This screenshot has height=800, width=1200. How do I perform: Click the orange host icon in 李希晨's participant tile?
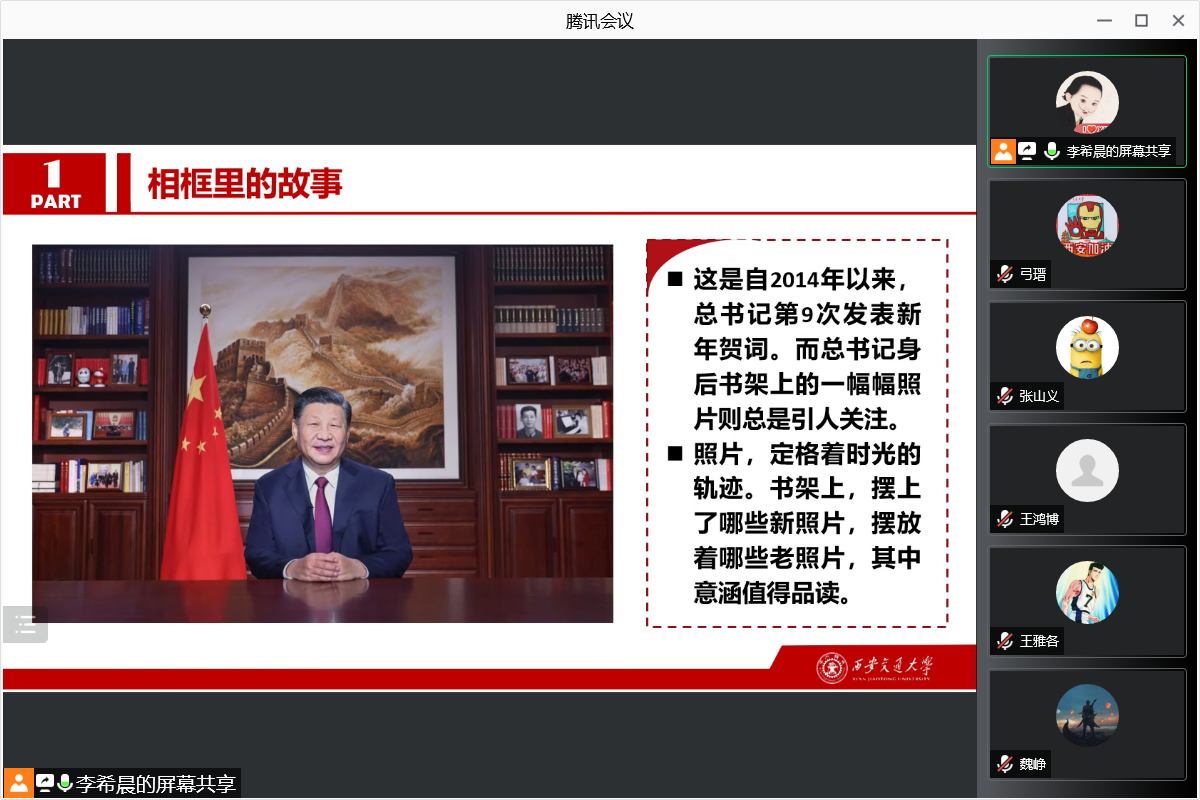(x=1003, y=151)
